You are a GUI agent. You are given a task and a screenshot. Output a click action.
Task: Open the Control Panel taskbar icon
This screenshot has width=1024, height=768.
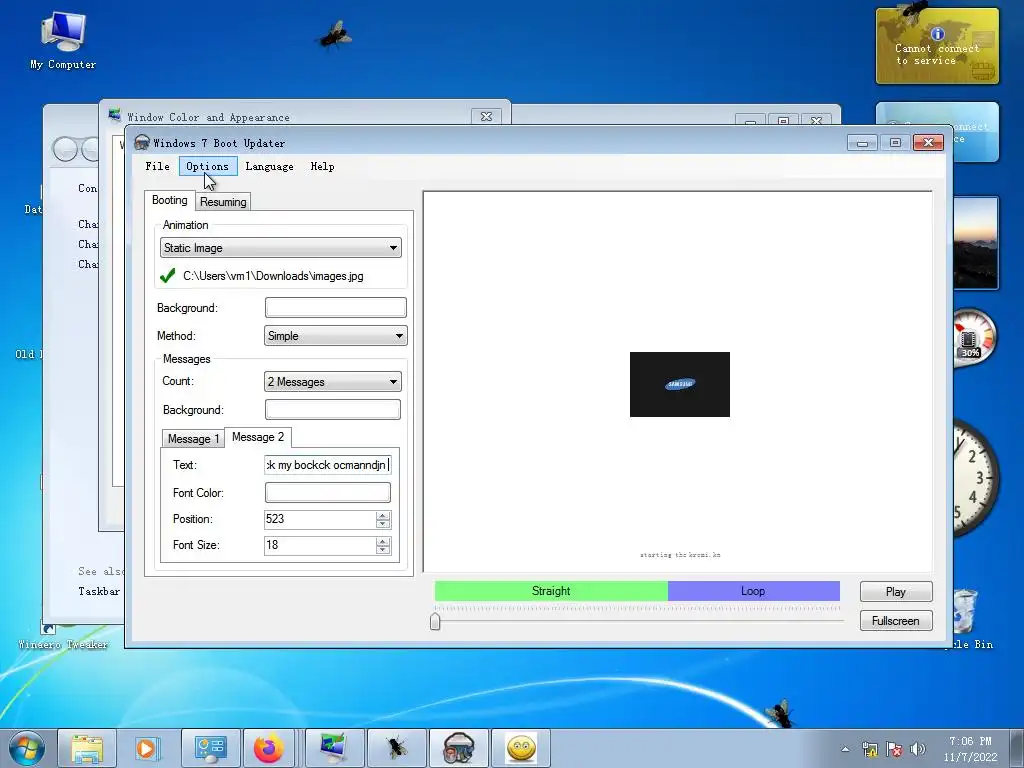coord(211,748)
